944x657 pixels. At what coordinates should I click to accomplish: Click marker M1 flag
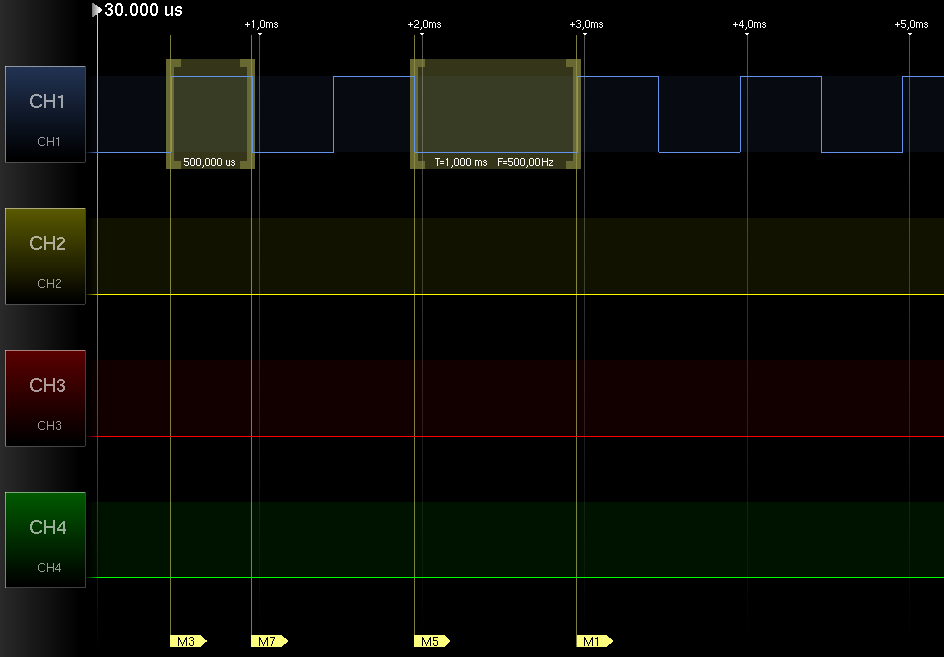pos(594,641)
